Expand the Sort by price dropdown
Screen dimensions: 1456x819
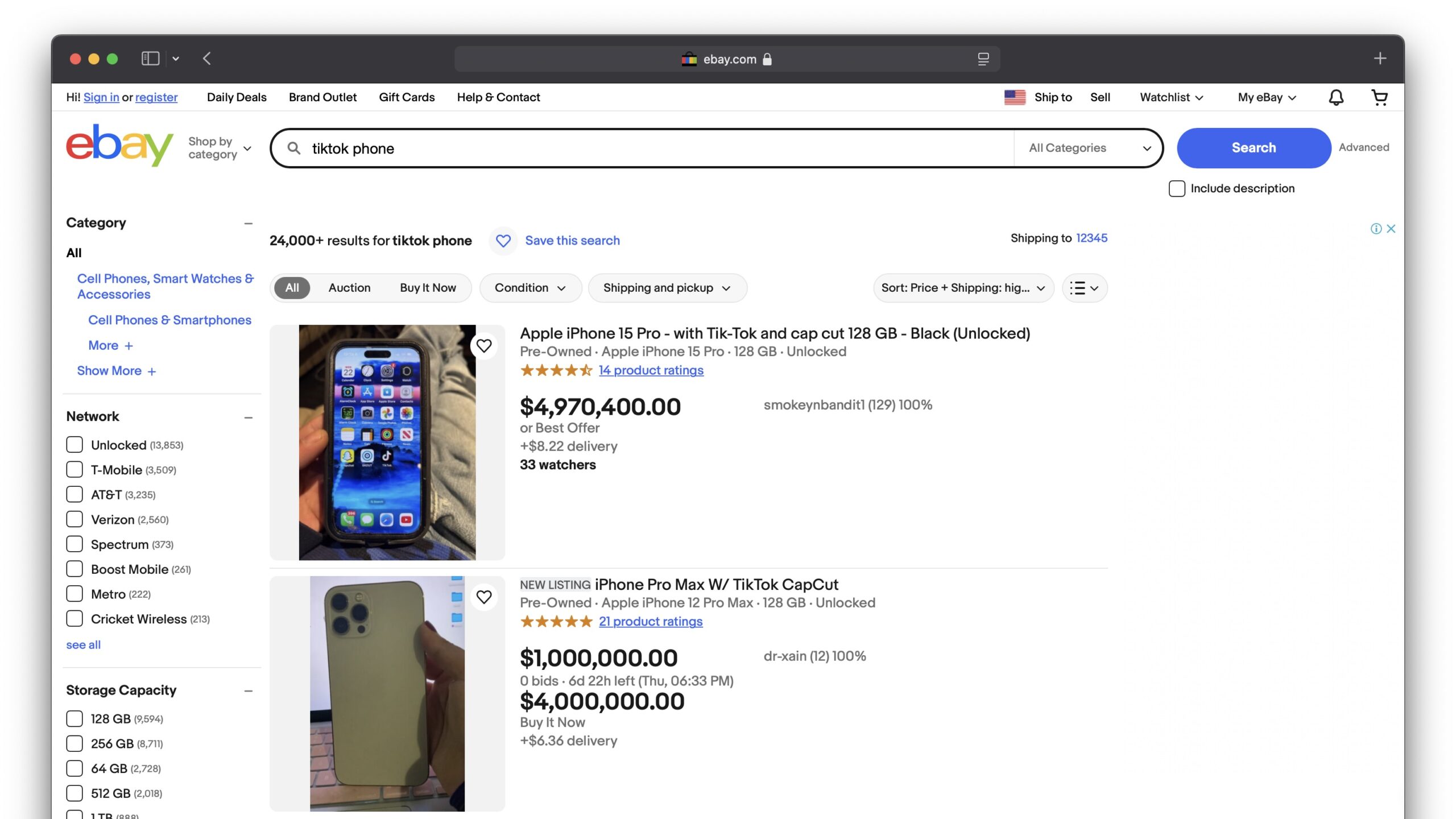[x=963, y=288]
